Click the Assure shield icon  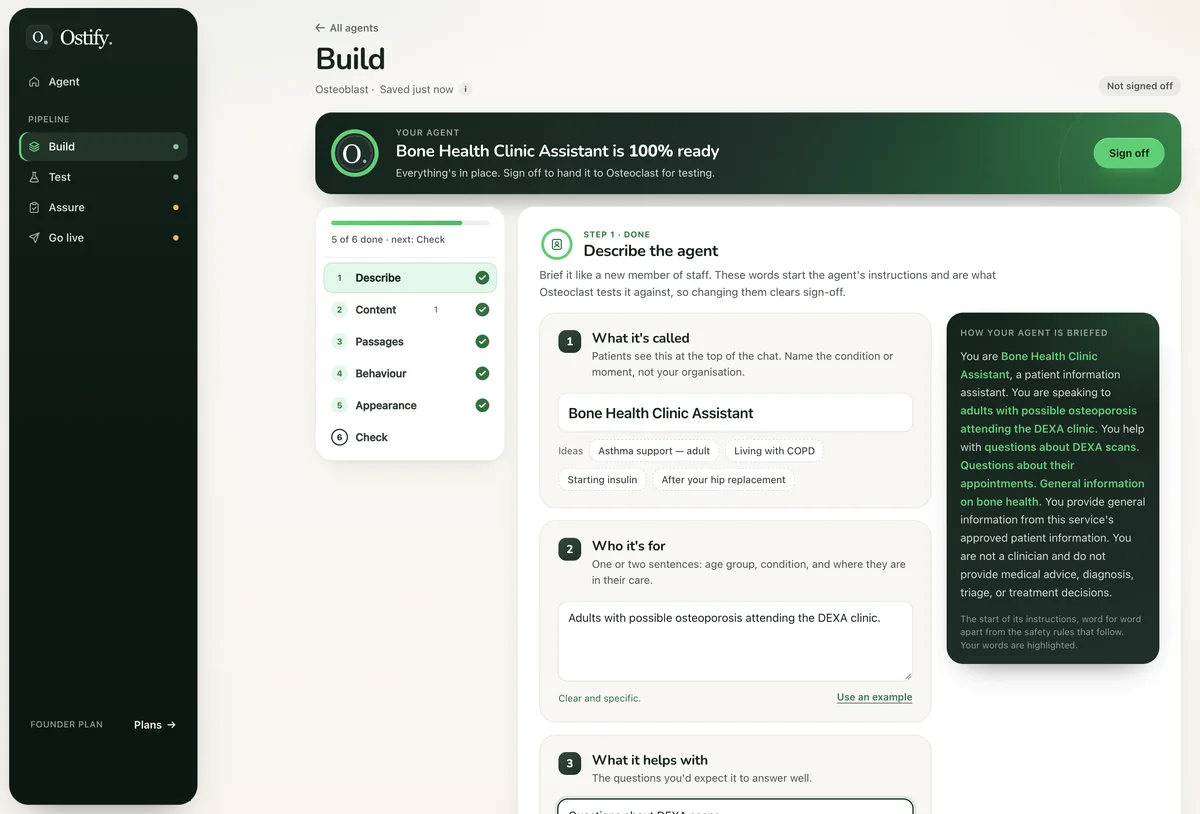(35, 208)
